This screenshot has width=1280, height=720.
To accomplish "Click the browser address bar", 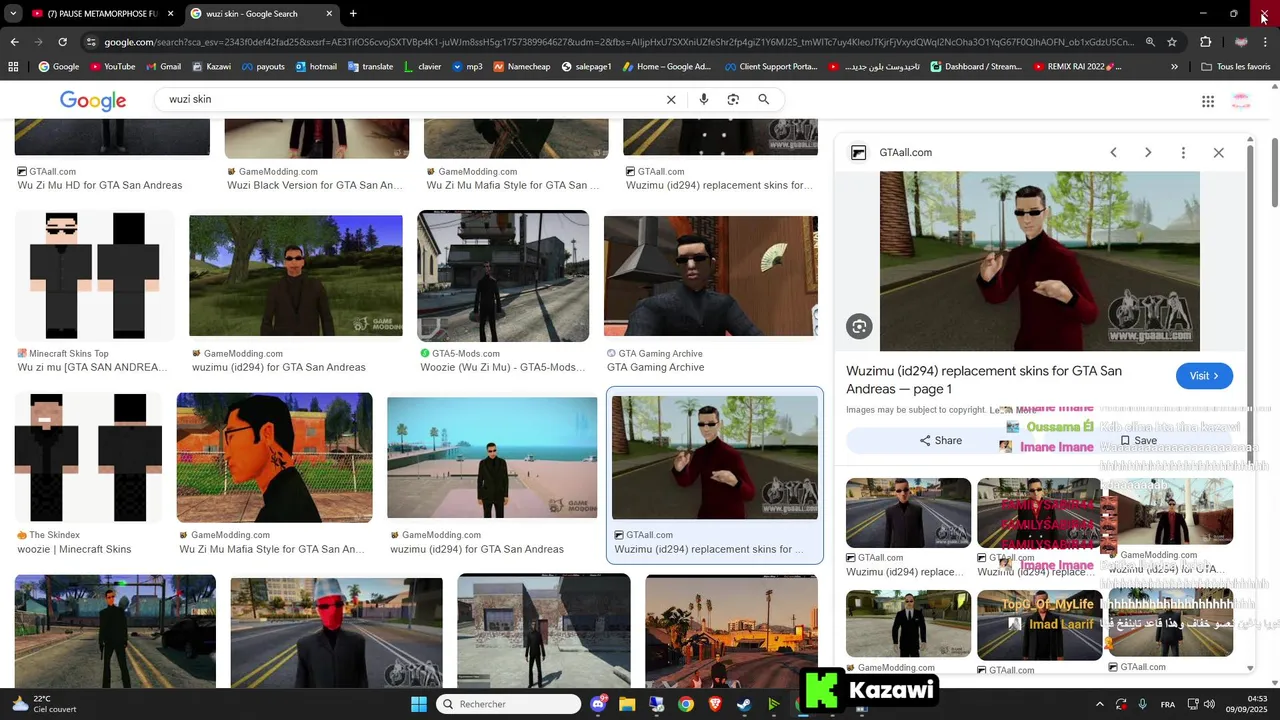I will pos(620,42).
